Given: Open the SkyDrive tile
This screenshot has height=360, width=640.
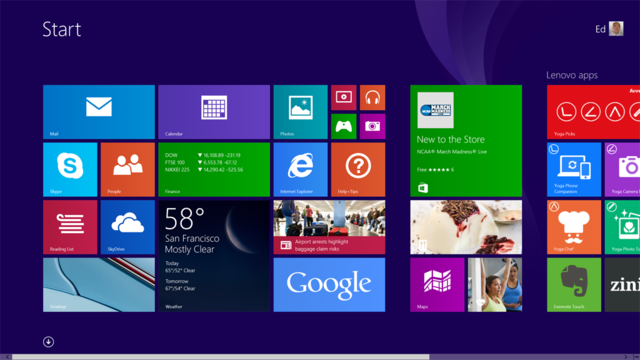Looking at the screenshot, I should pyautogui.click(x=128, y=227).
